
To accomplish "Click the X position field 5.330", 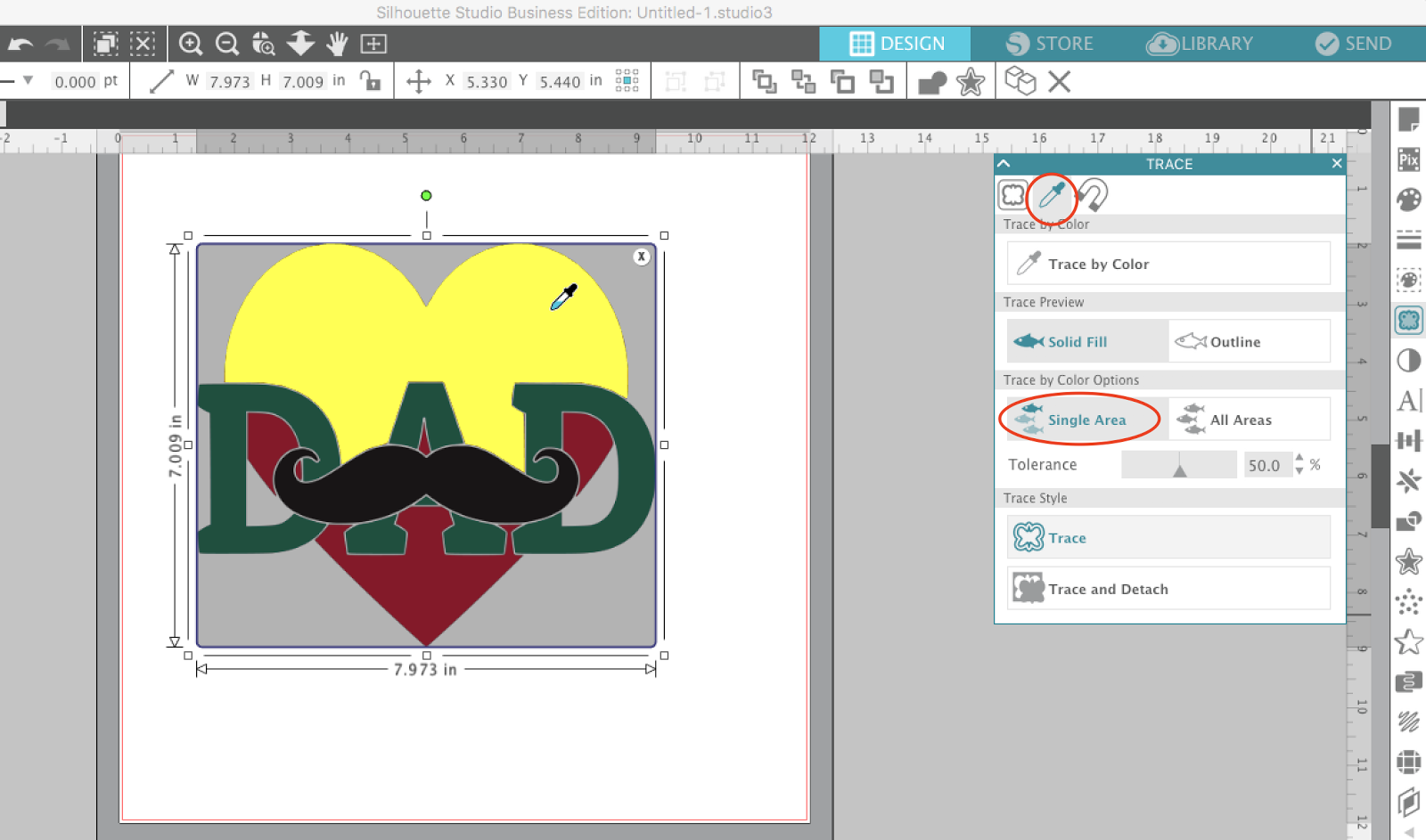I will [487, 82].
